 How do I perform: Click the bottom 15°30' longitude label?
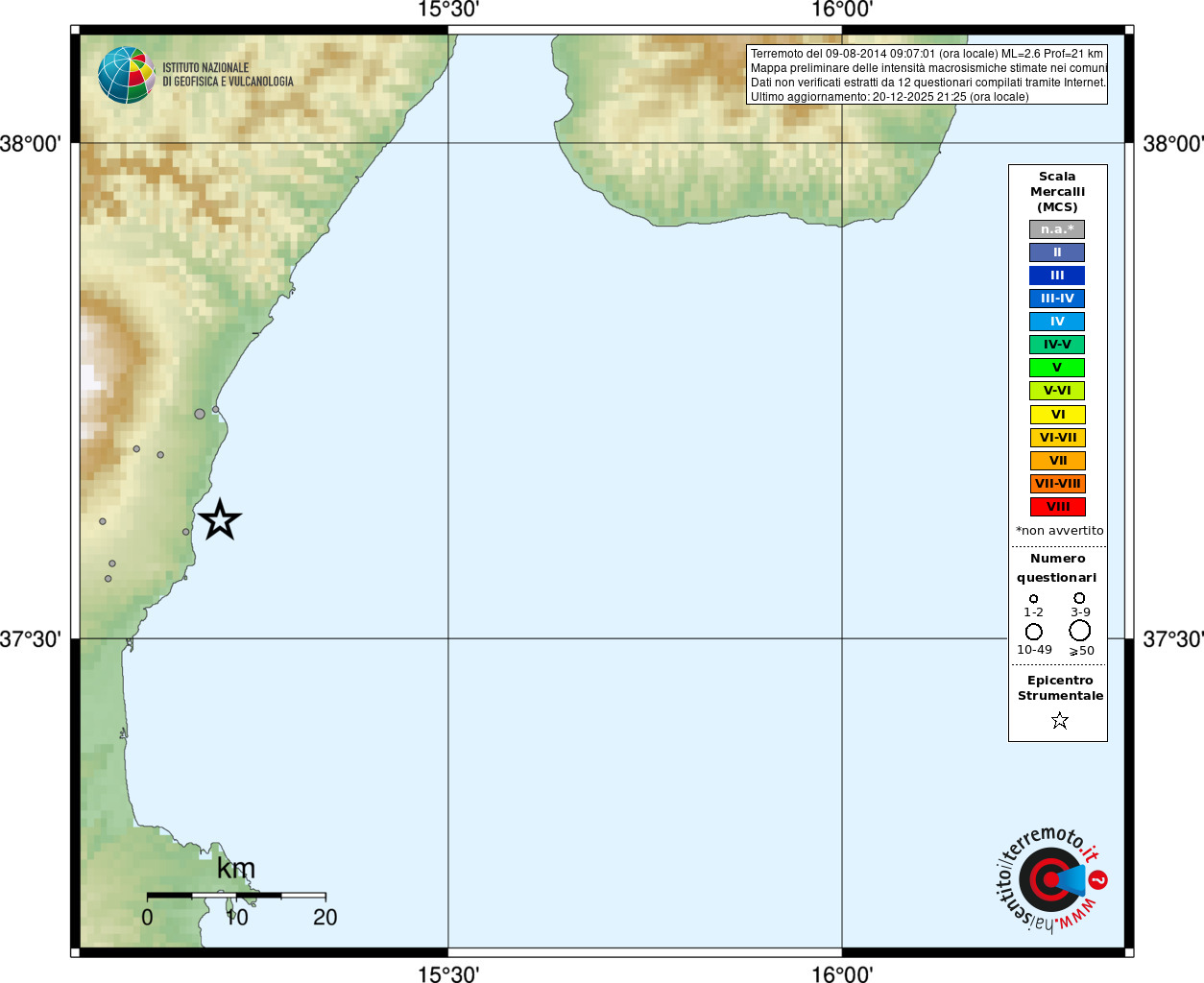pos(448,974)
